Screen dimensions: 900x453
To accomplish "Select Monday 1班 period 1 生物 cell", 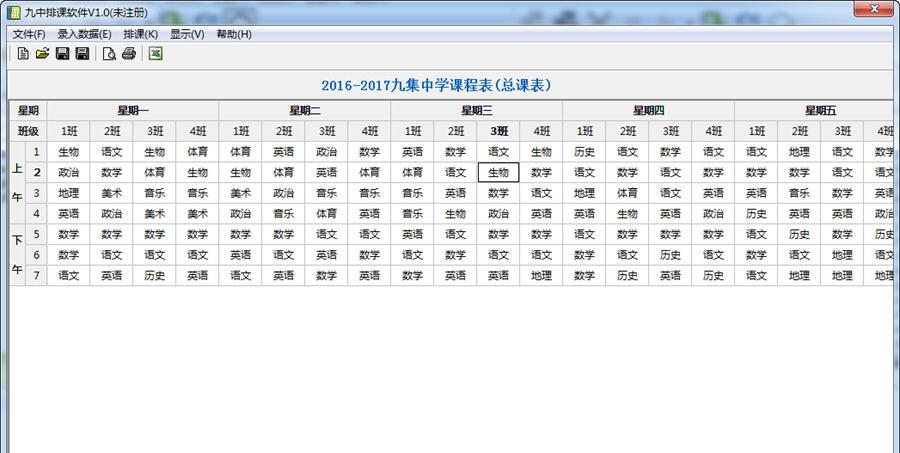I will click(x=68, y=152).
